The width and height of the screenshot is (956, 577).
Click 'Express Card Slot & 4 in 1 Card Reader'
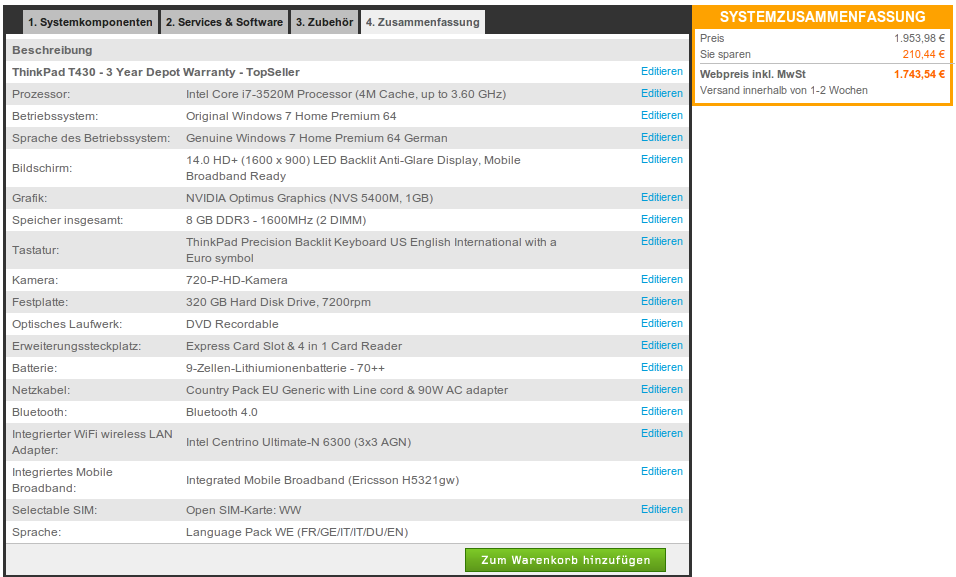click(x=294, y=346)
